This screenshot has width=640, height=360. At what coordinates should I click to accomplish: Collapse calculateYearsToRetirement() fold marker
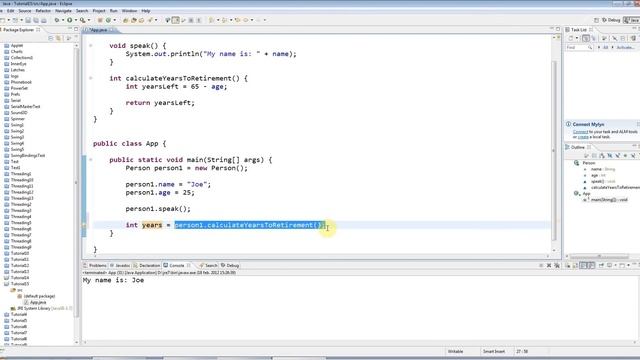point(91,78)
